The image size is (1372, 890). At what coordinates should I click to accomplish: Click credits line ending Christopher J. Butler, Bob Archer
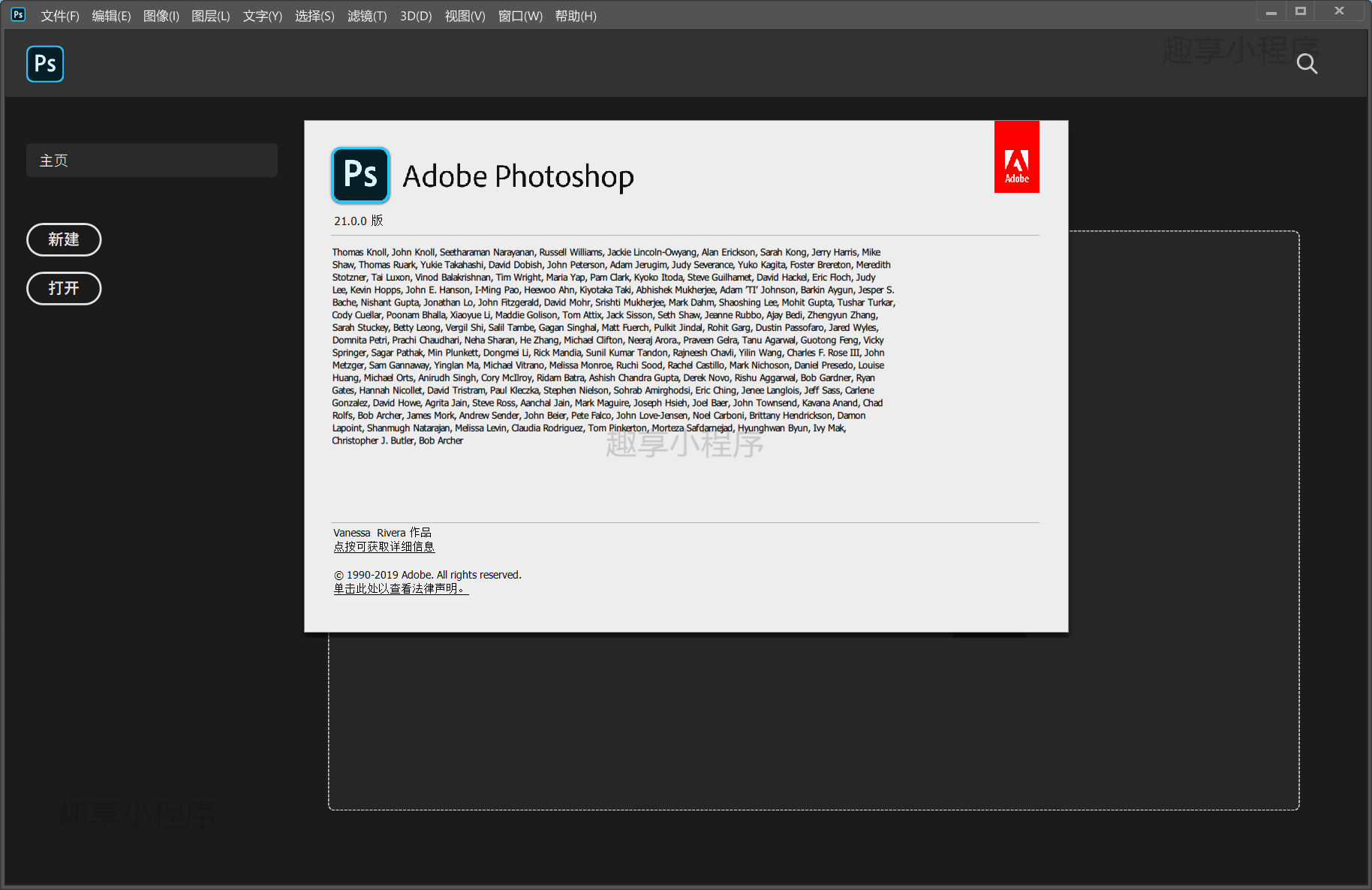coord(398,440)
